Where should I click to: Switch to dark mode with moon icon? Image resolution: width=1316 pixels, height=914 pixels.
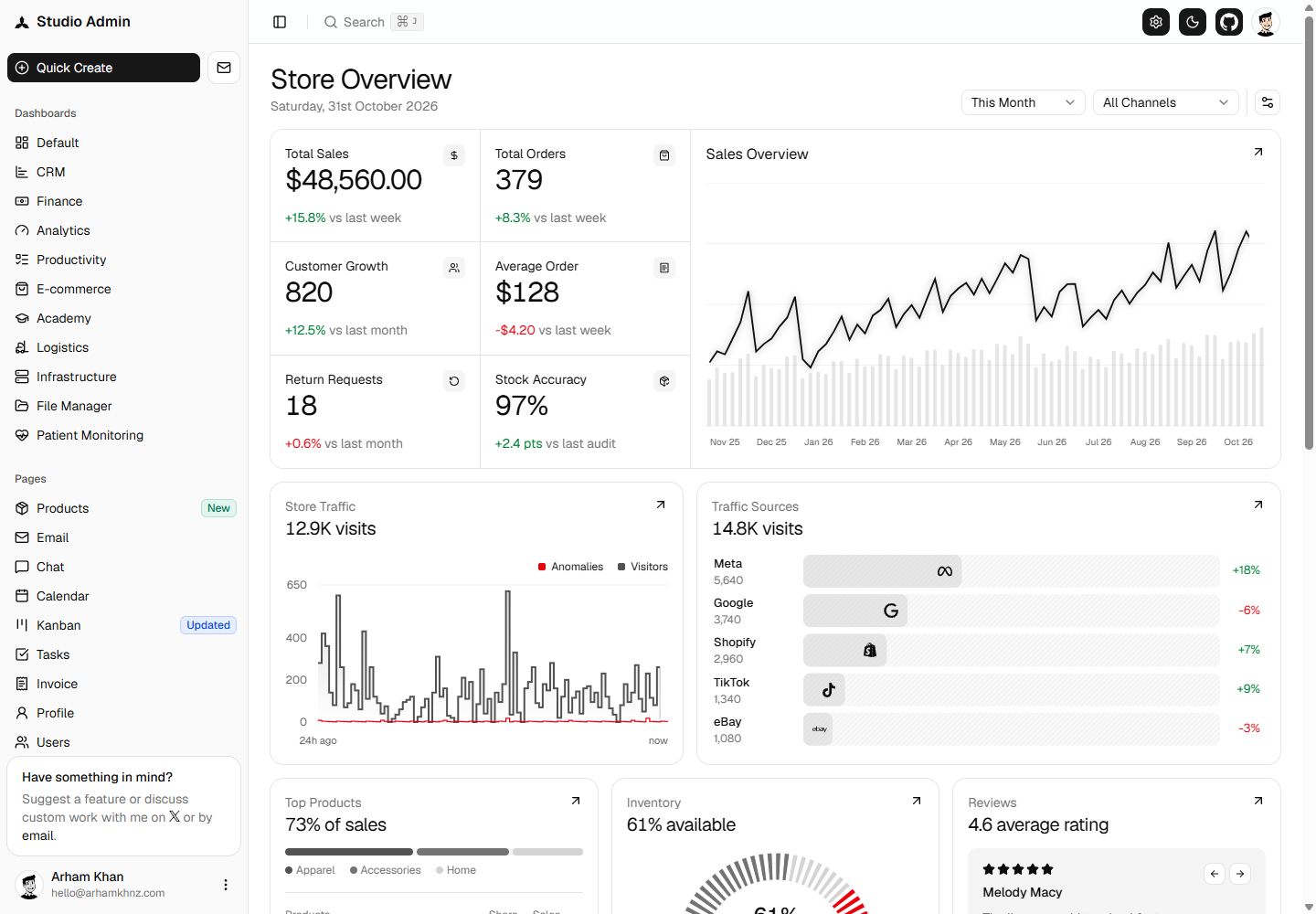pos(1193,22)
